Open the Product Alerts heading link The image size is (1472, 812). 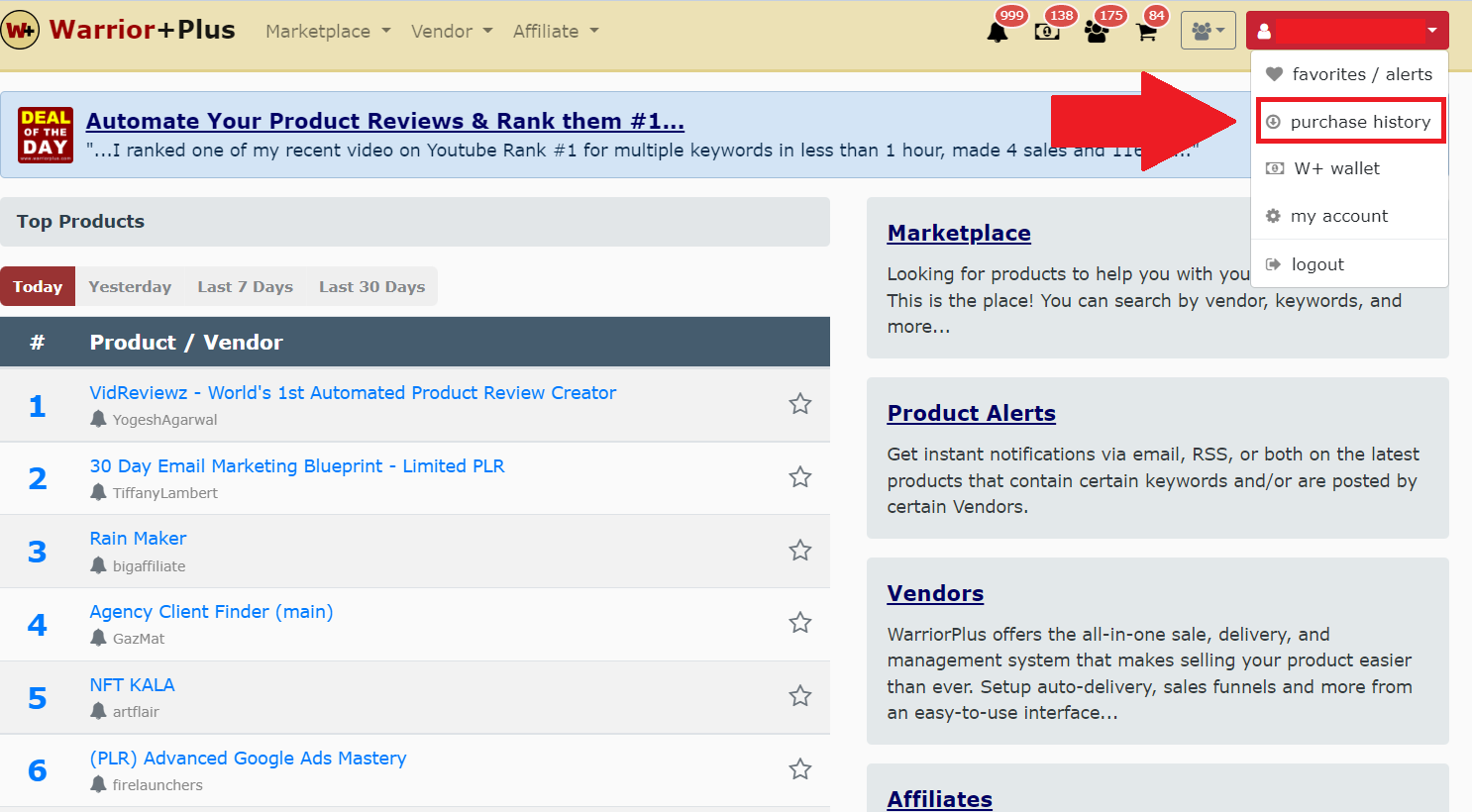point(972,413)
